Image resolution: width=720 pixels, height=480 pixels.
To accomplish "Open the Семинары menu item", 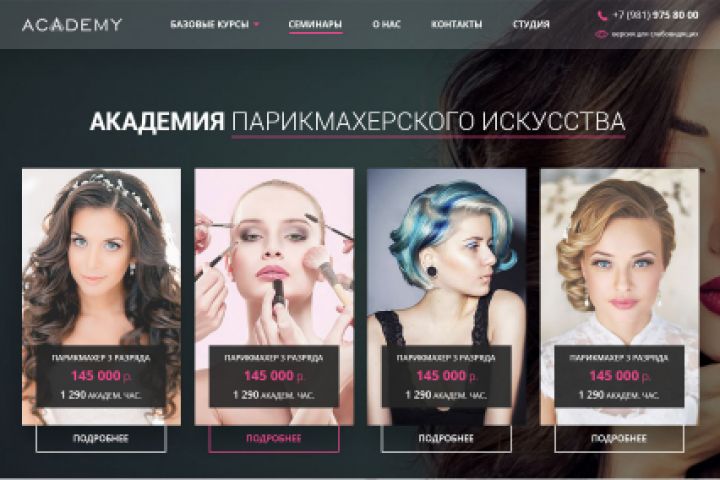I will [315, 24].
